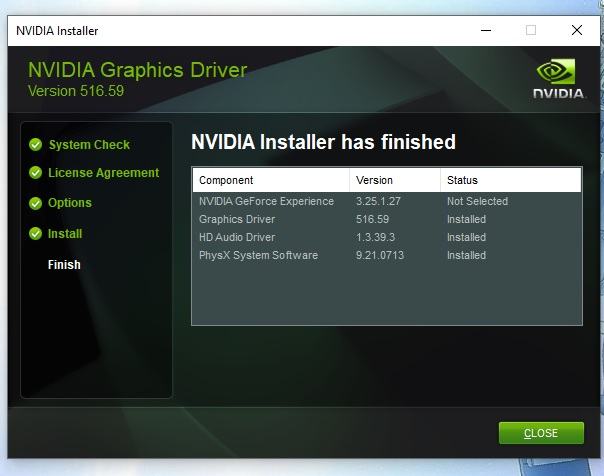Select the NVIDIA GeForce Experience row
The height and width of the screenshot is (476, 604).
click(387, 201)
